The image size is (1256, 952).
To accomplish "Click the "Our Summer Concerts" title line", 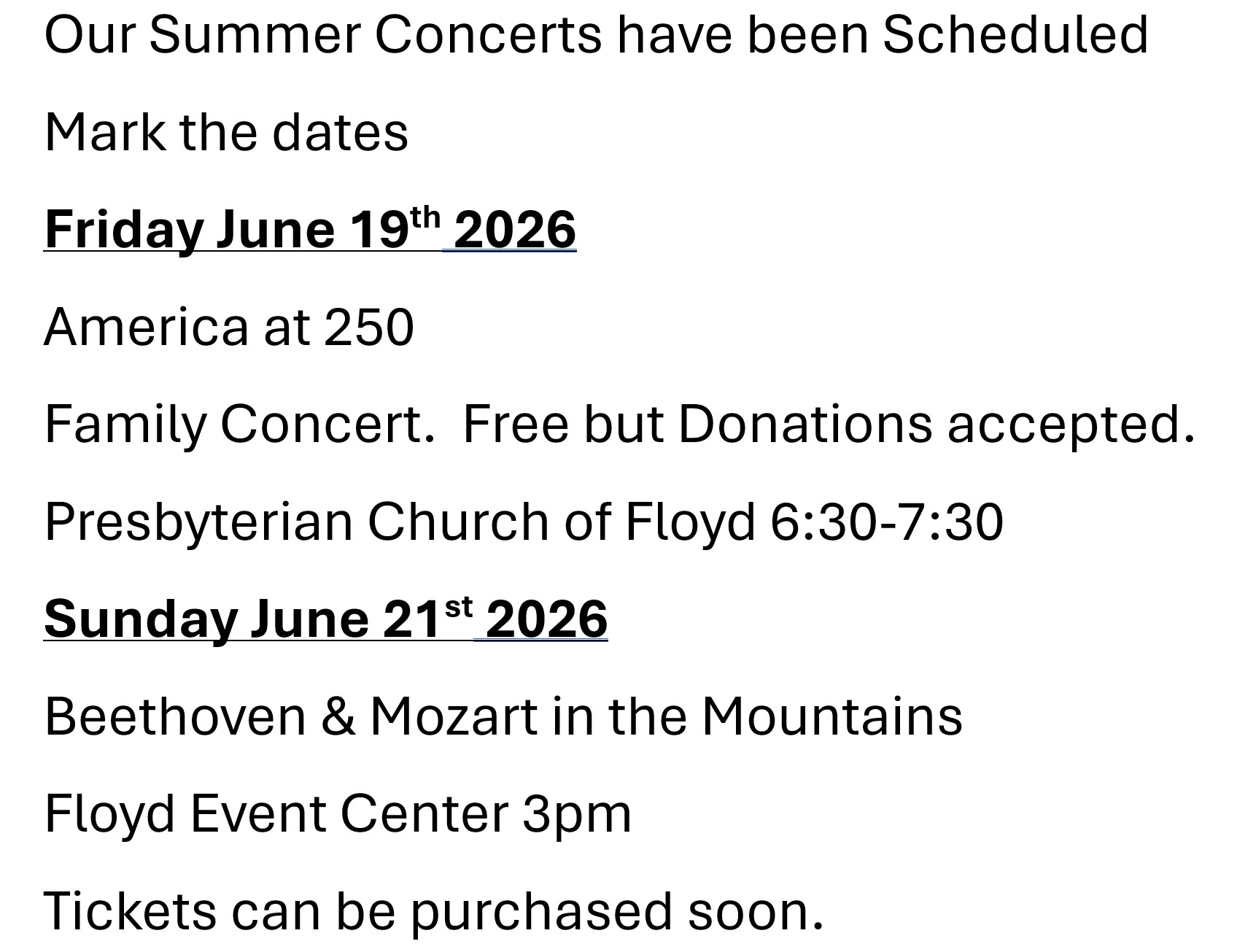I will pos(596,34).
